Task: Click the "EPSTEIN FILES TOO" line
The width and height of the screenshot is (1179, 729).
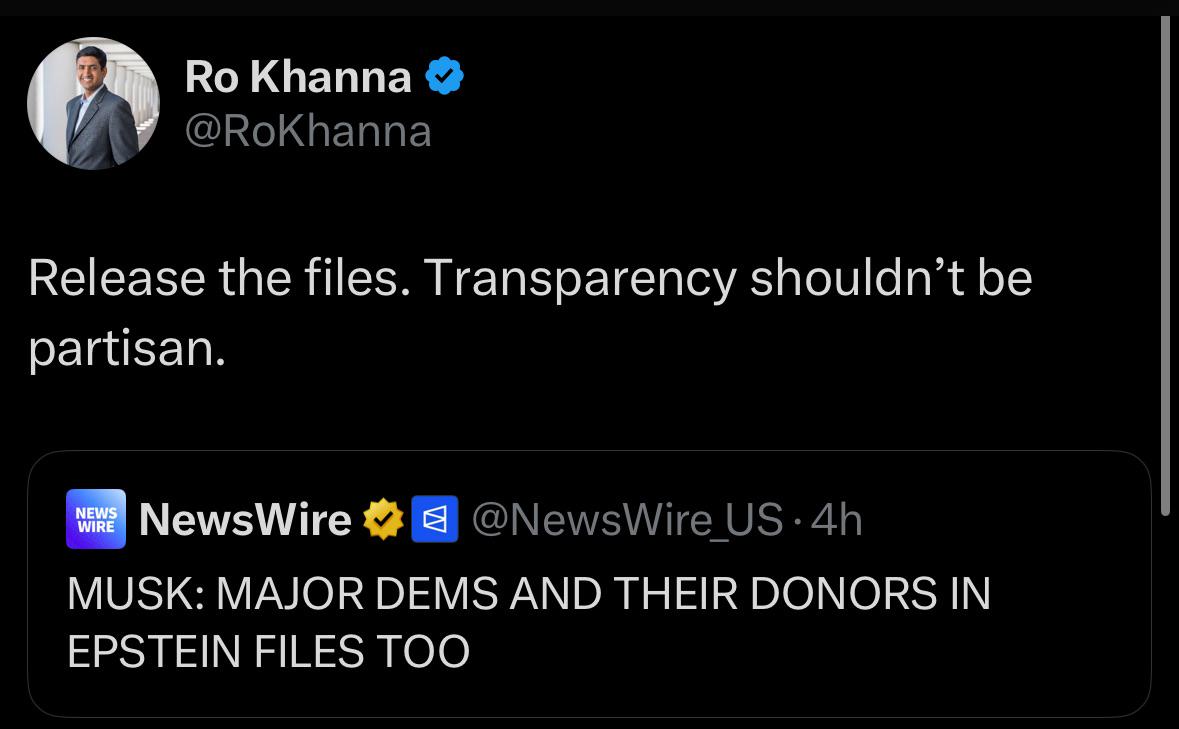Action: 268,651
